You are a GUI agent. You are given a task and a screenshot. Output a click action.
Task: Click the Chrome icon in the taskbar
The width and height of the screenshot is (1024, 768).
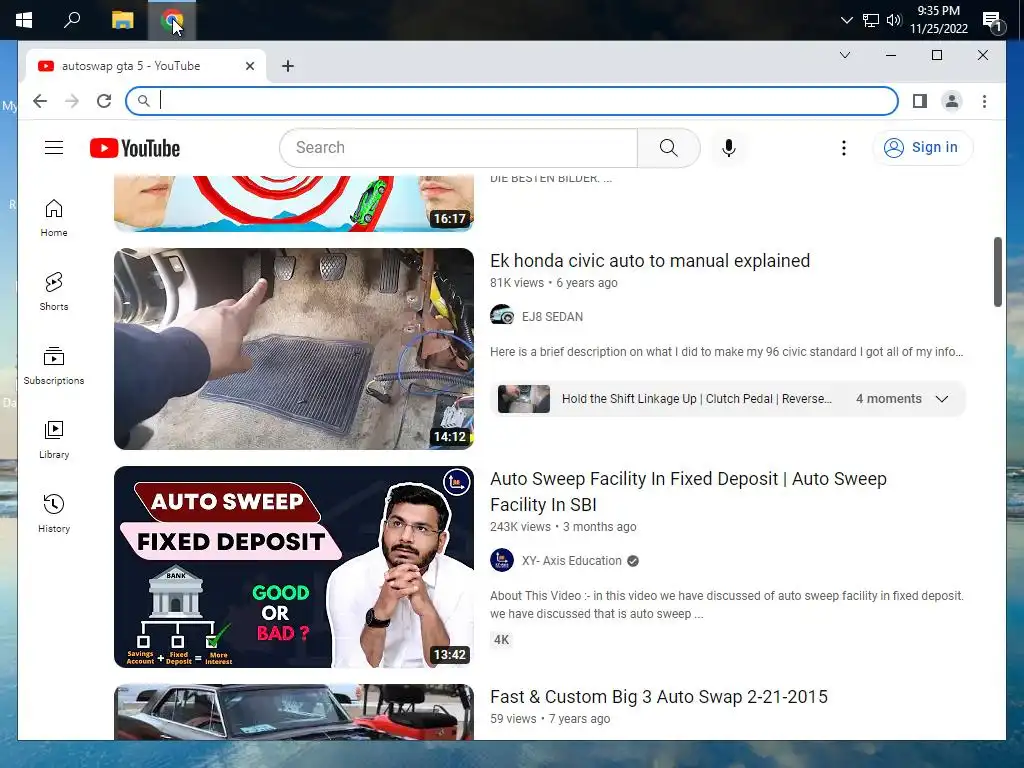coord(172,20)
